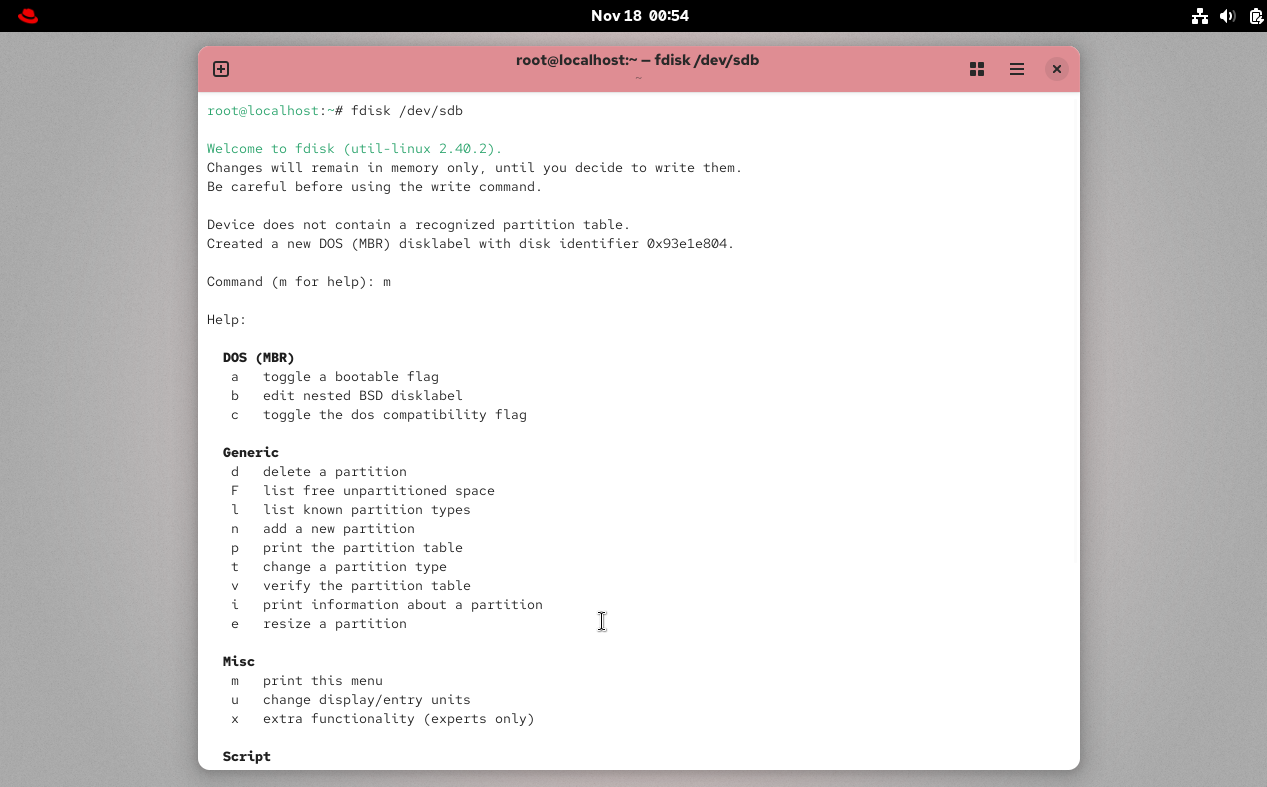Click the window title 'root@localhost:~ — fdisk /dev/sdb'
The width and height of the screenshot is (1267, 787).
[x=638, y=60]
